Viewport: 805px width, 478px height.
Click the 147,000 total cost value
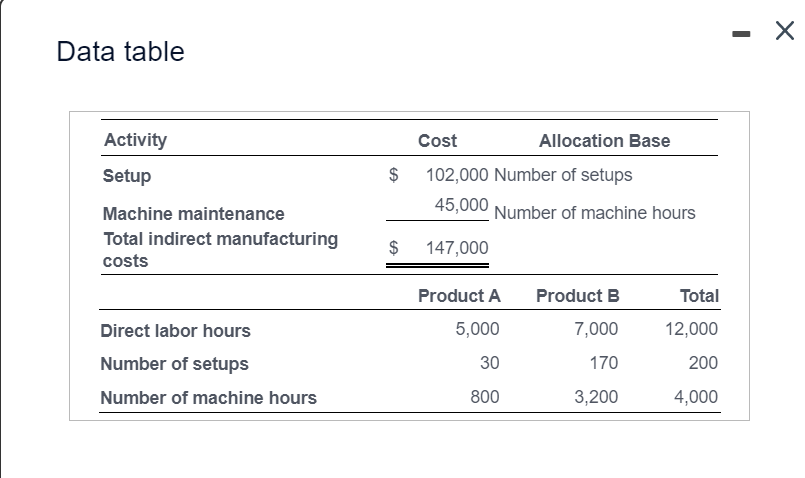(x=457, y=248)
